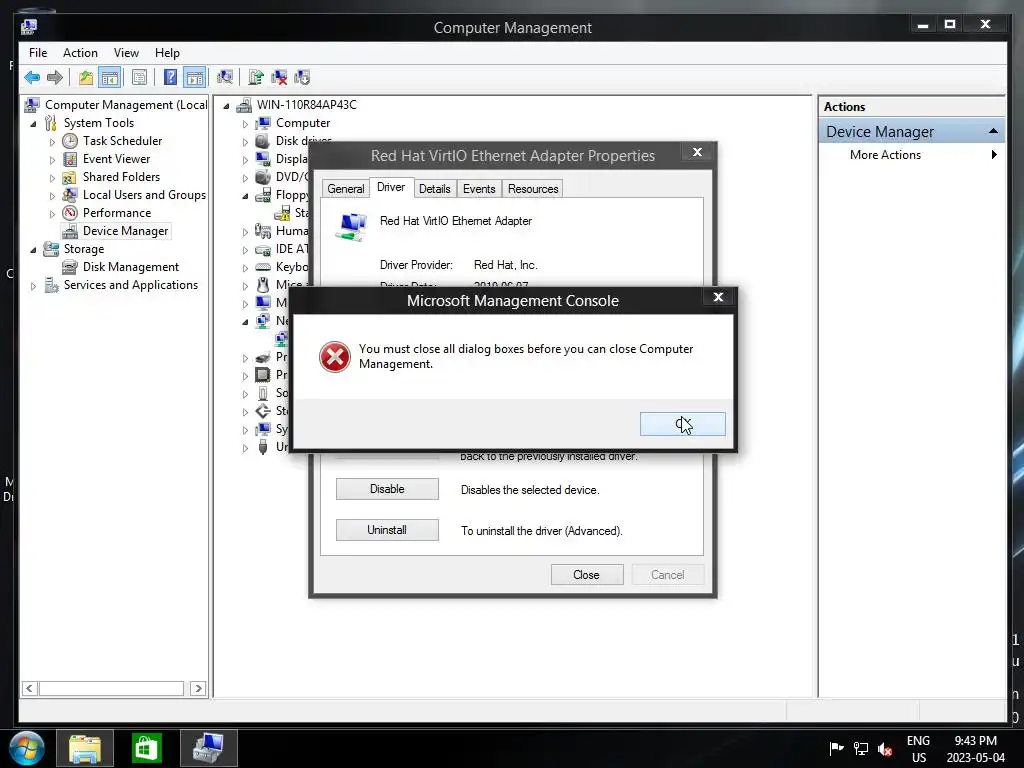
Task: Click the blue Help question mark icon
Action: coord(170,78)
